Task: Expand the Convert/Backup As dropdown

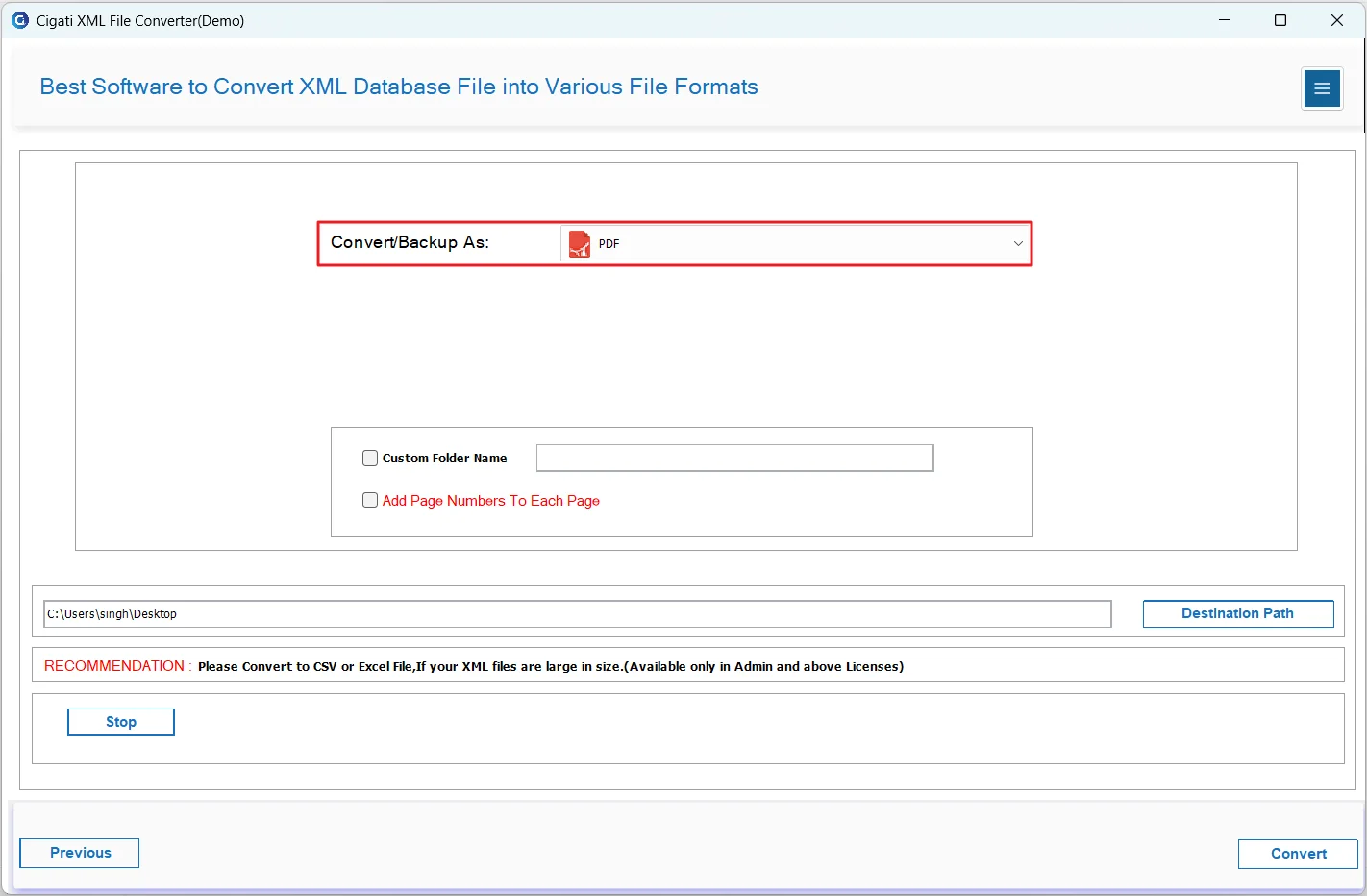Action: (795, 244)
